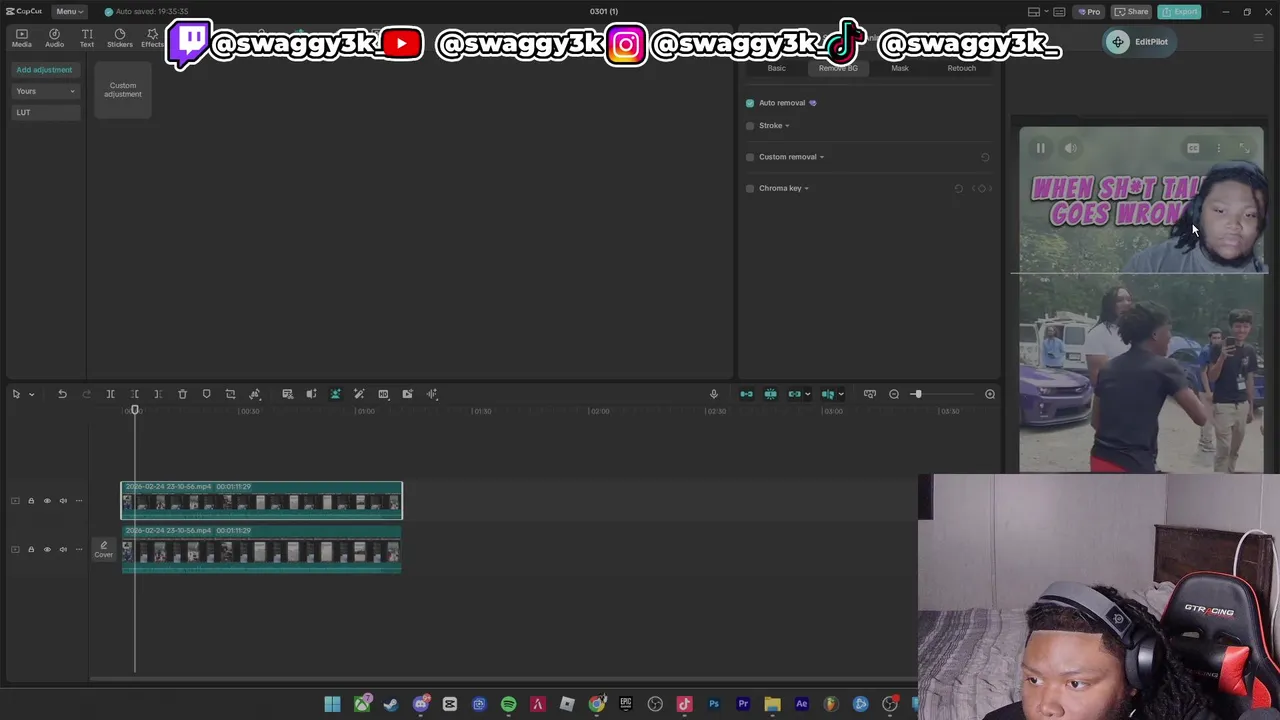Hide the top video track with eye icon
The height and width of the screenshot is (720, 1280).
pyautogui.click(x=47, y=501)
